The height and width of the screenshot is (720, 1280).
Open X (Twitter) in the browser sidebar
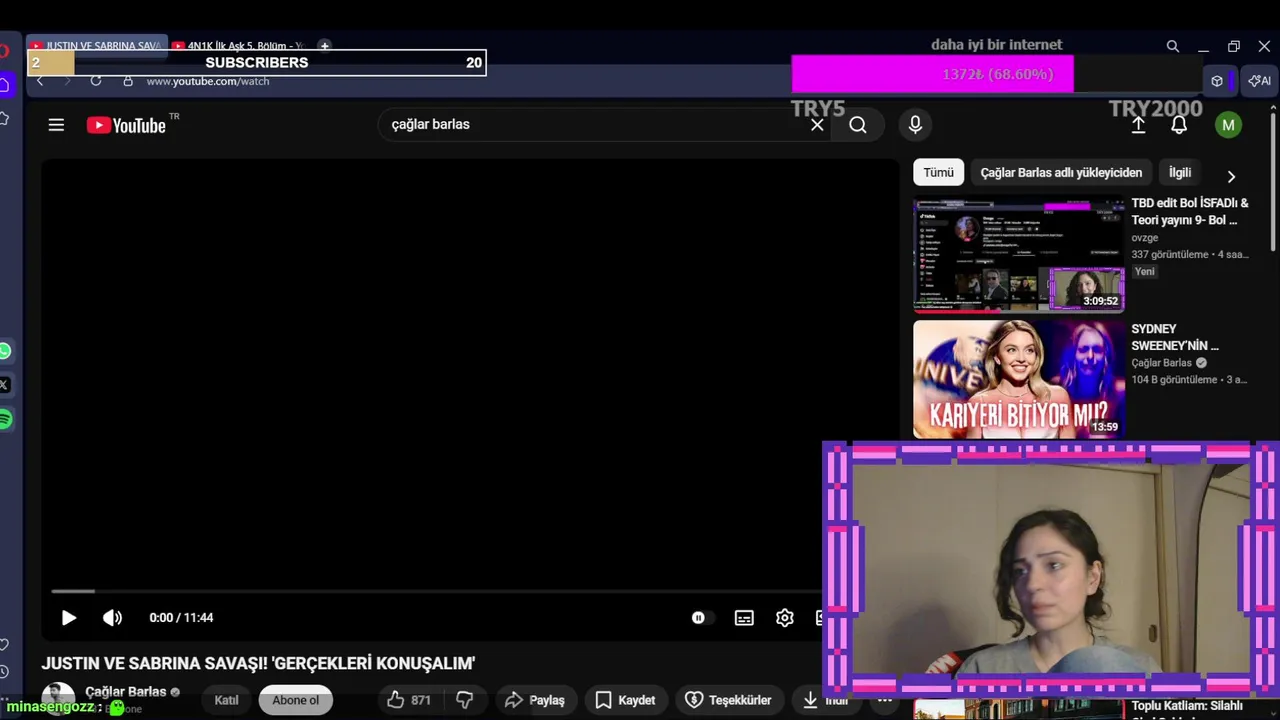pos(4,385)
